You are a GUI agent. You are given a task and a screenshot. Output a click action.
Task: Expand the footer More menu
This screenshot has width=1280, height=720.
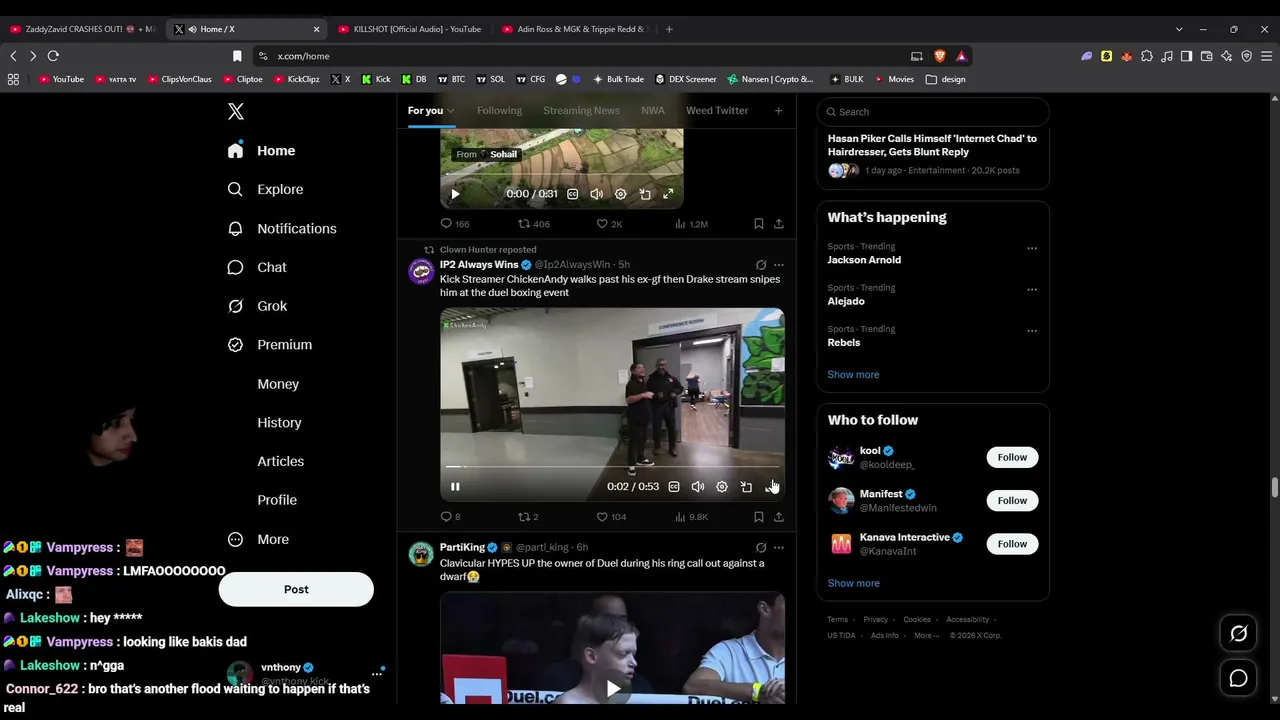pyautogui.click(x=926, y=636)
